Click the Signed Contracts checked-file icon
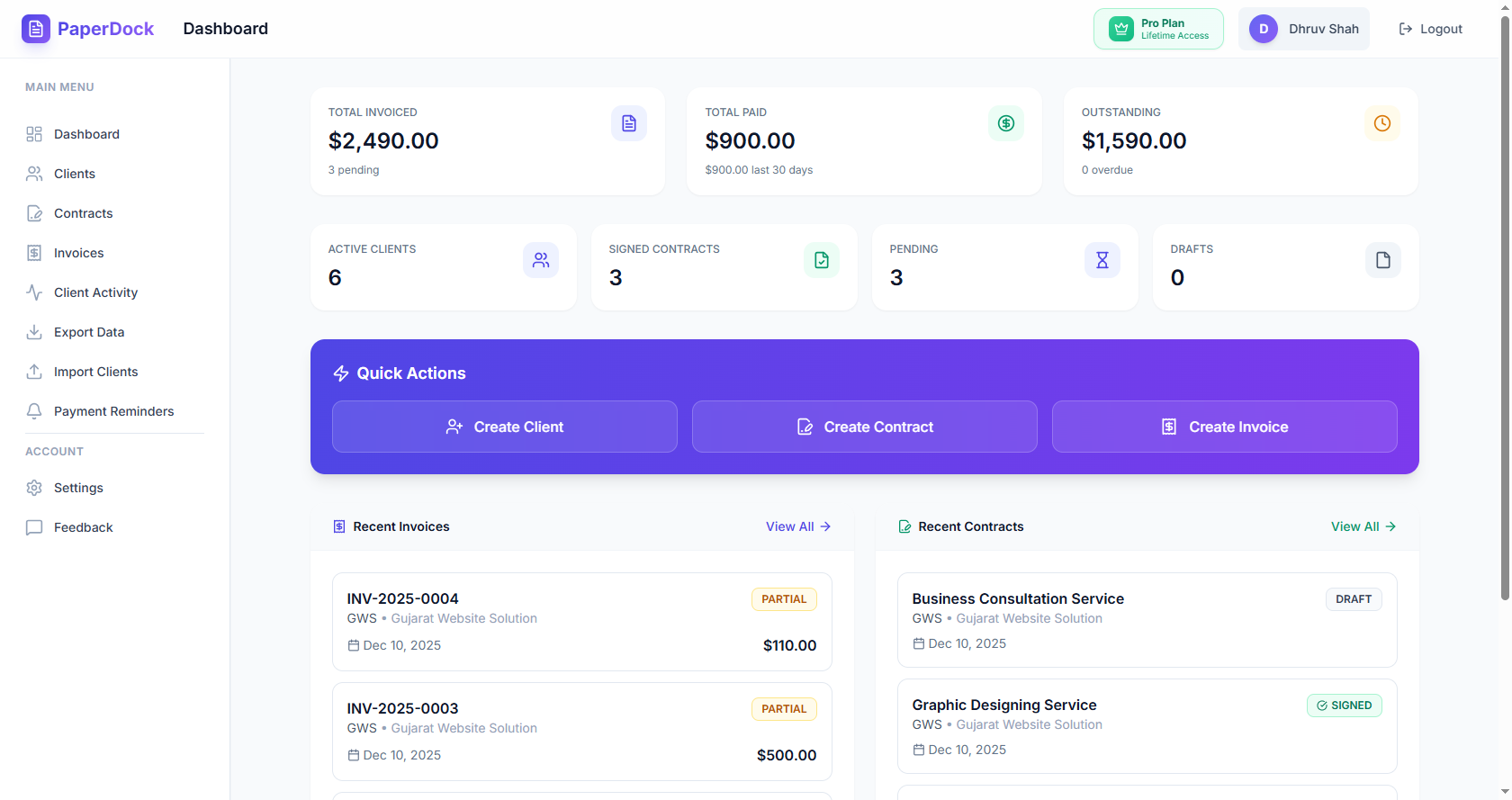This screenshot has height=800, width=1512. pyautogui.click(x=822, y=260)
